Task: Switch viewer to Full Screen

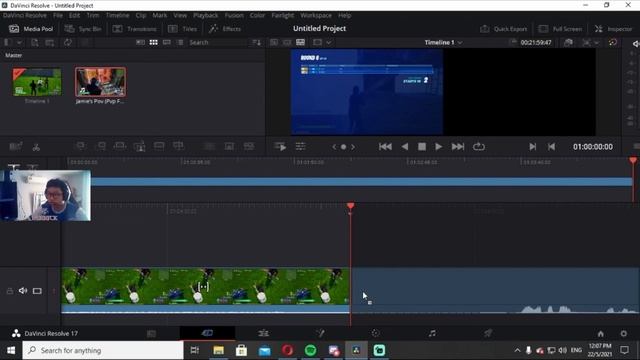Action: (x=560, y=29)
